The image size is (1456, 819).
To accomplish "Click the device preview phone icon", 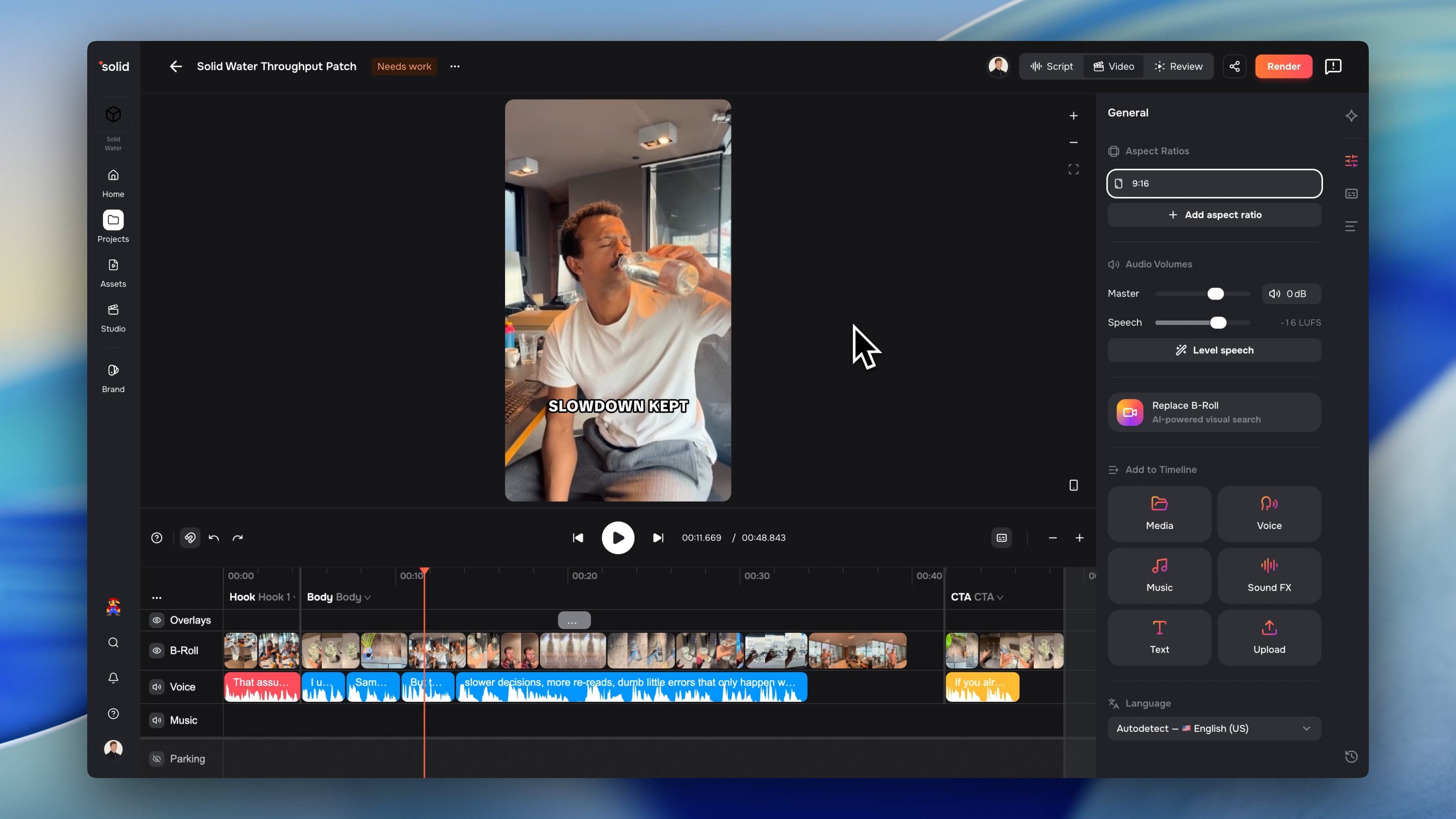I will (1073, 485).
